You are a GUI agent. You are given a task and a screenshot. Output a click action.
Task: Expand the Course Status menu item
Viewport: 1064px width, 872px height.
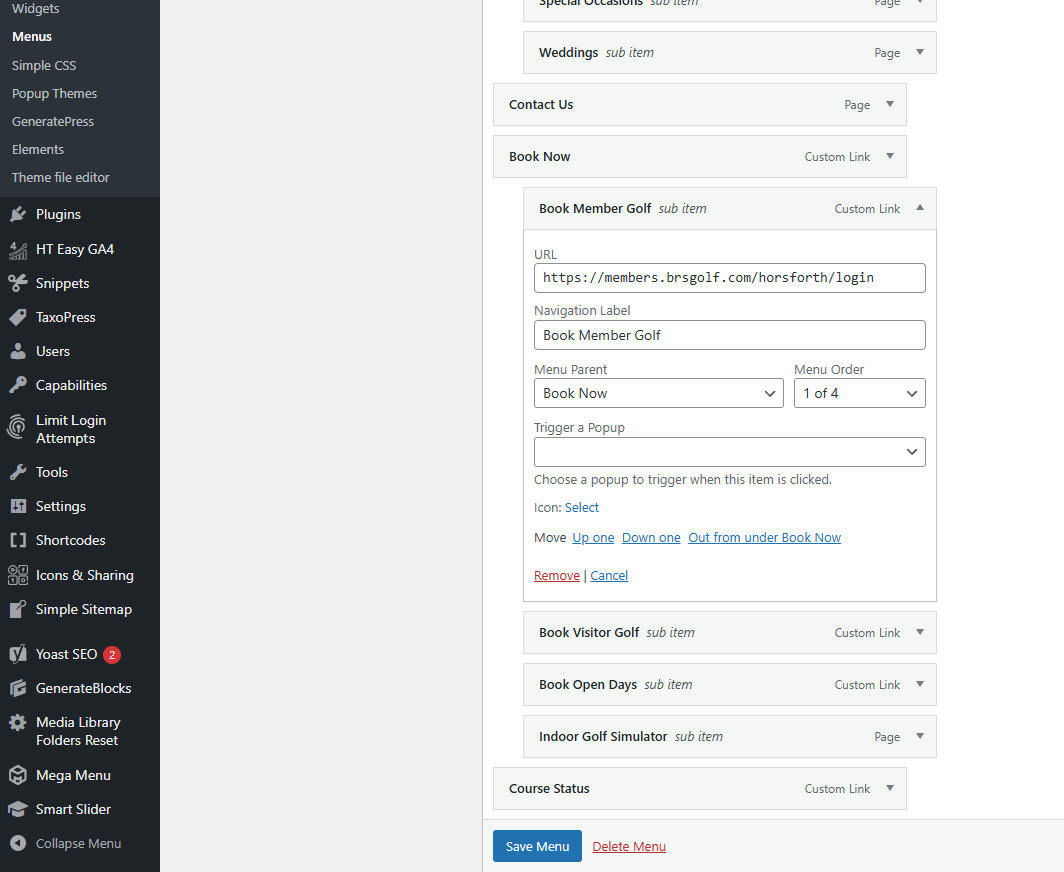(889, 789)
